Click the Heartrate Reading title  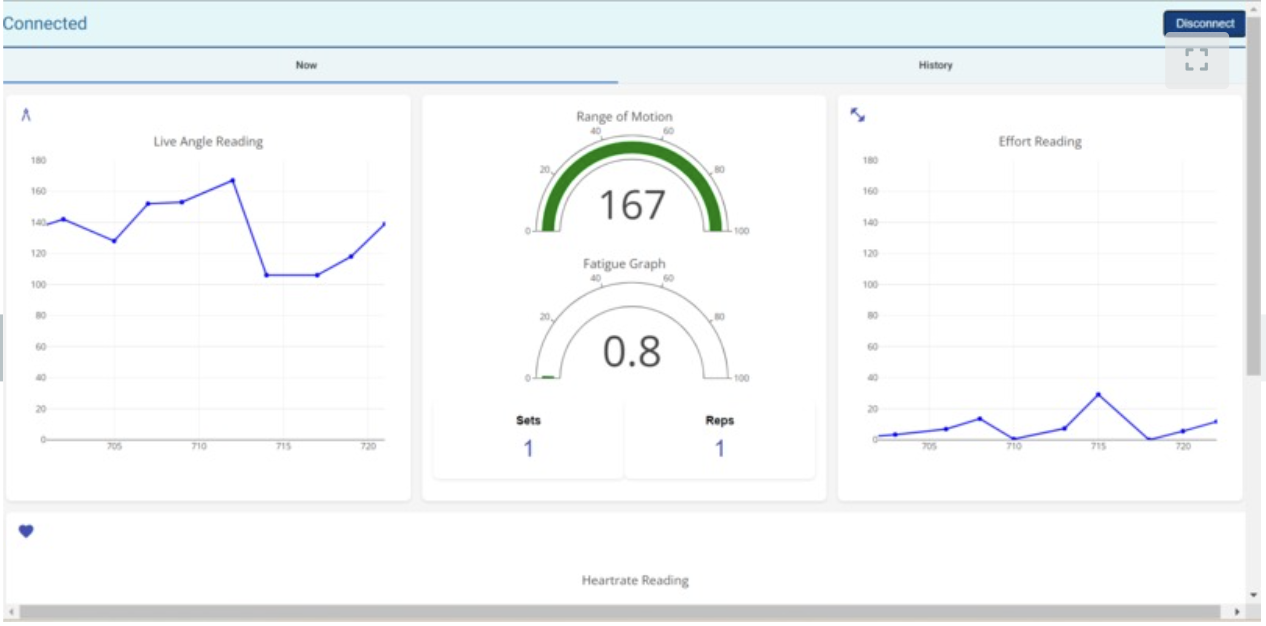635,580
